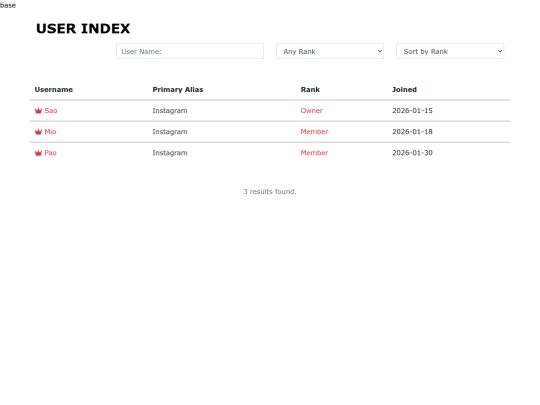Click the '3 results found.' text
The height and width of the screenshot is (405, 540).
[270, 191]
